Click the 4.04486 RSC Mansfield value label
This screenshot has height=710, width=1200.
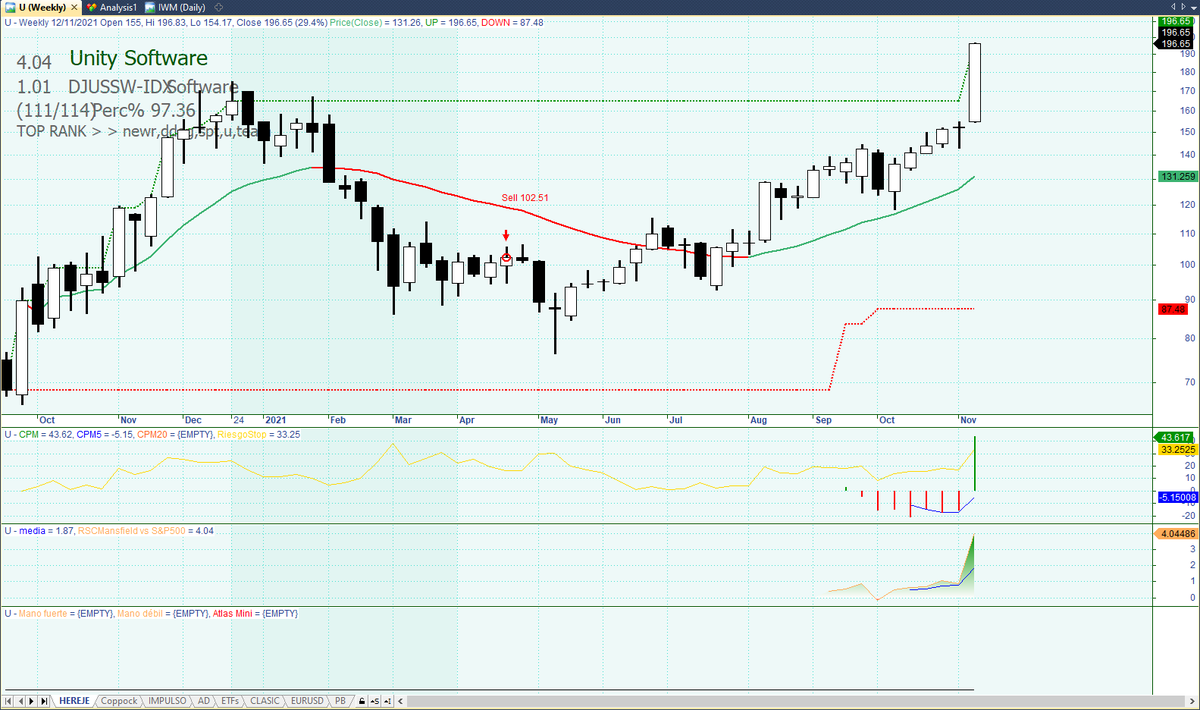click(x=1176, y=533)
